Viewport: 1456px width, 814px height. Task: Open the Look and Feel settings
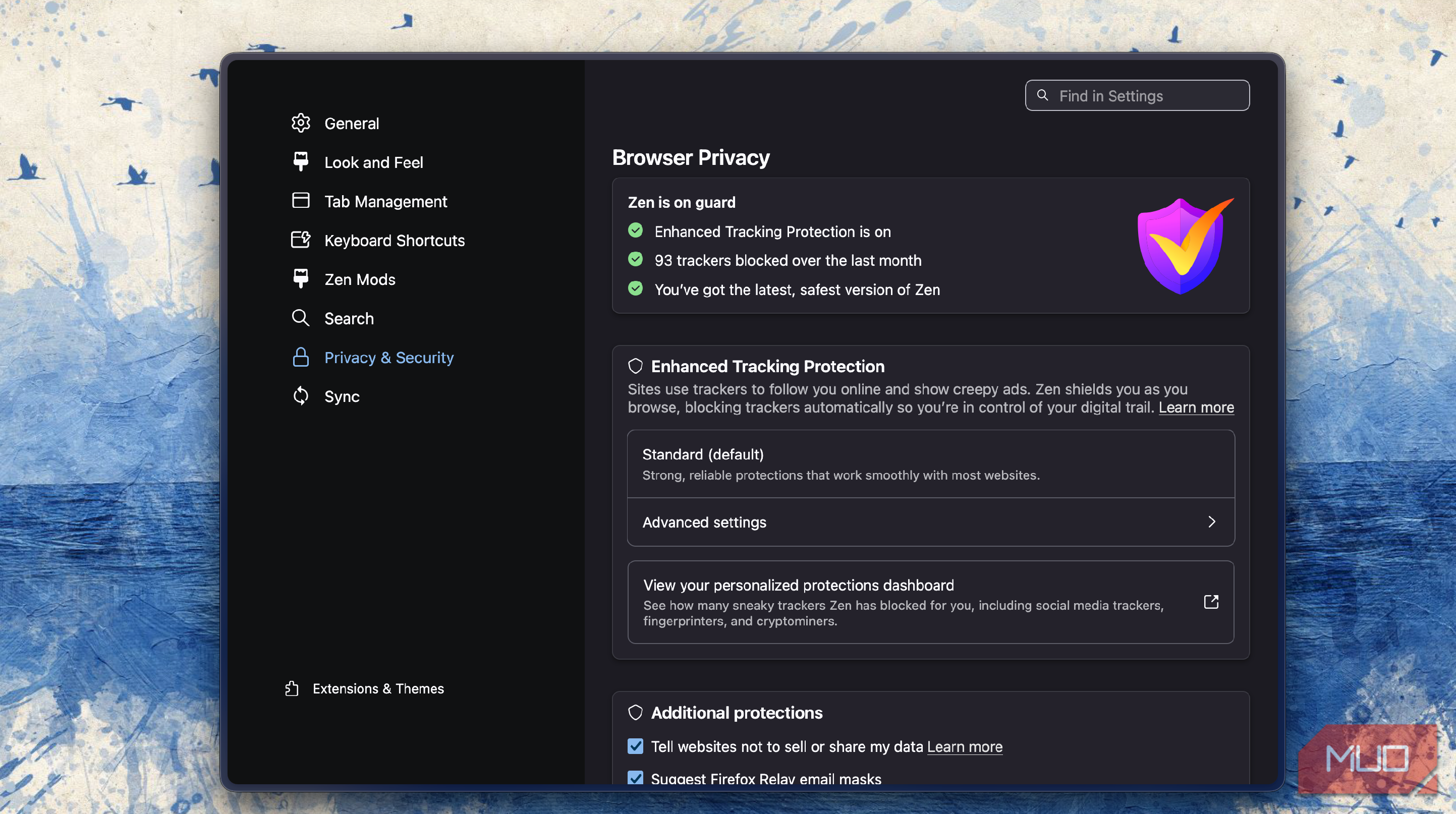click(374, 162)
